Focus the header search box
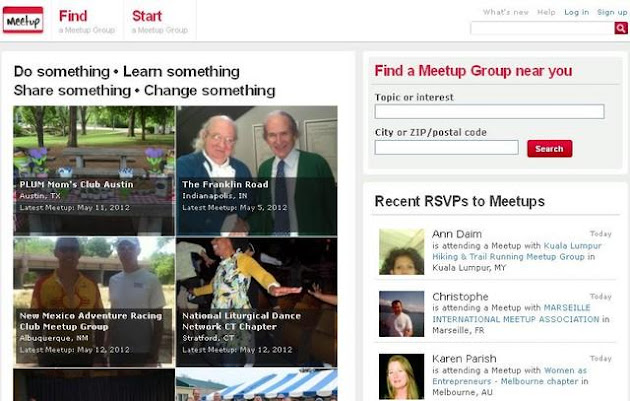The width and height of the screenshot is (630, 401). click(x=542, y=28)
